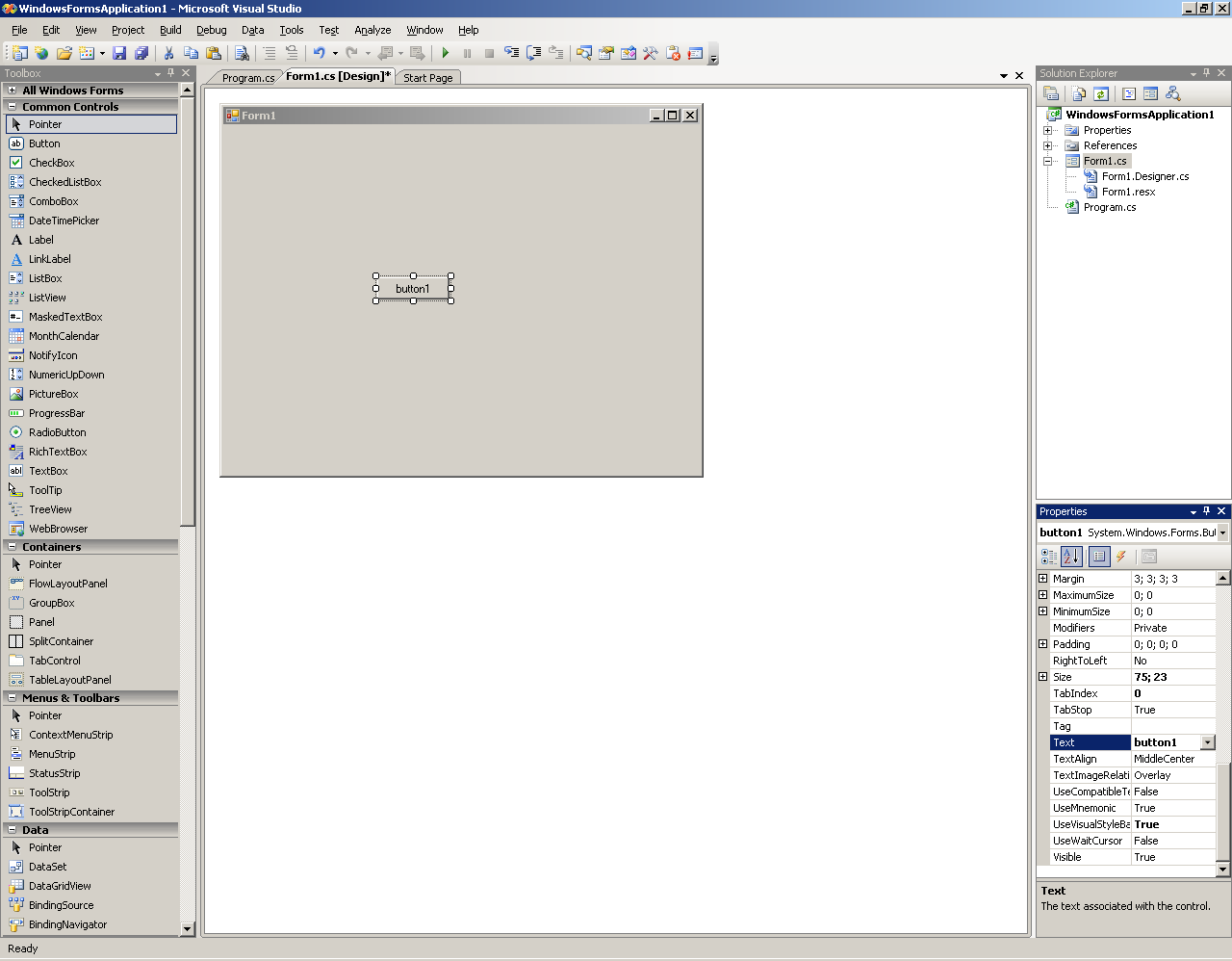Viewport: 1232px width, 961px height.
Task: Switch Properties grid to Categorized view
Action: (1049, 557)
